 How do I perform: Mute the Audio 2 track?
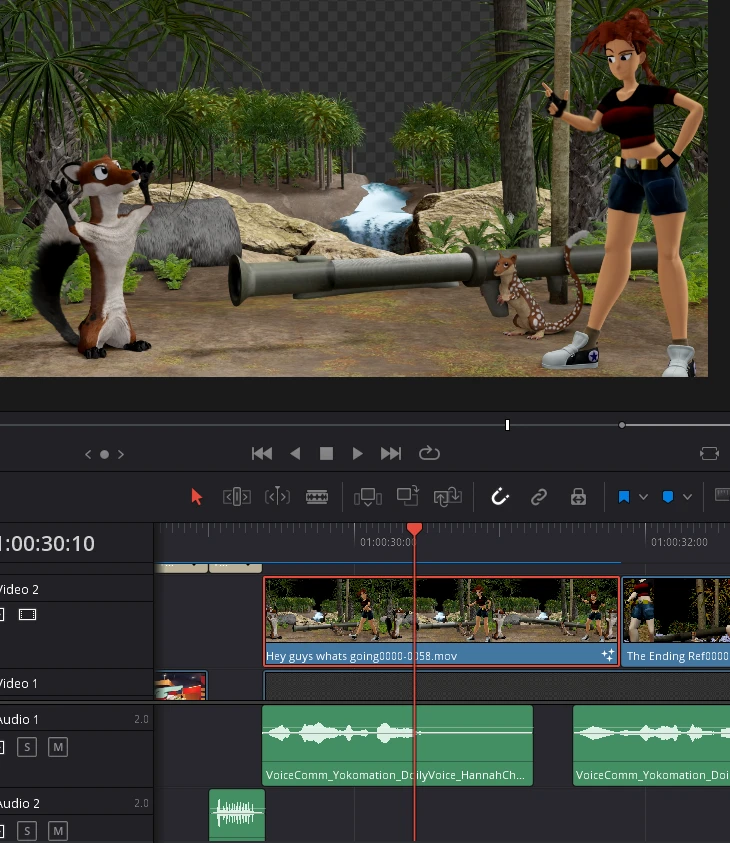coord(58,831)
